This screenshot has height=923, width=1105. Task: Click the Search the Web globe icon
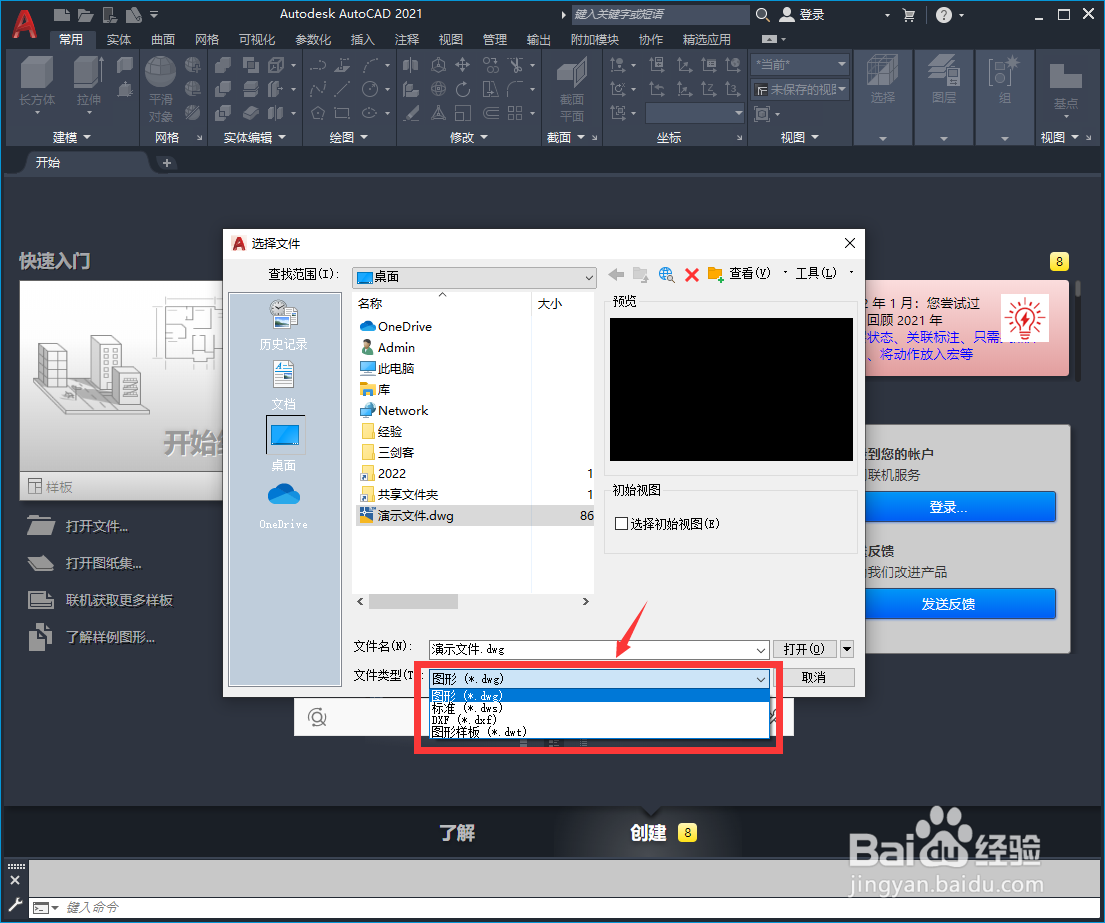point(666,274)
